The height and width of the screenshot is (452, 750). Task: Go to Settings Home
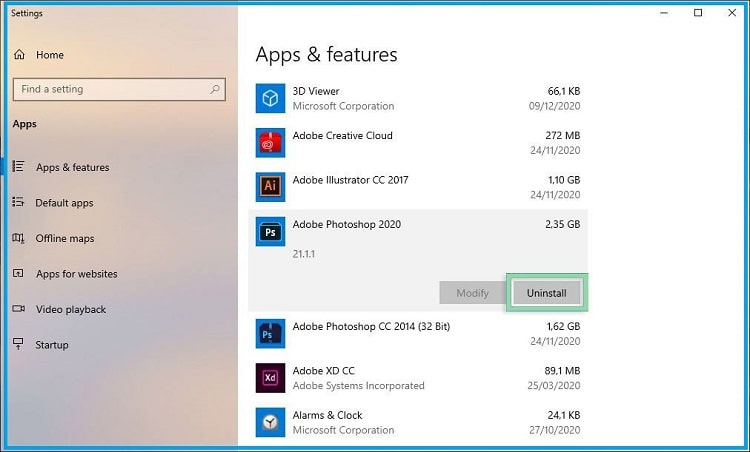(50, 55)
